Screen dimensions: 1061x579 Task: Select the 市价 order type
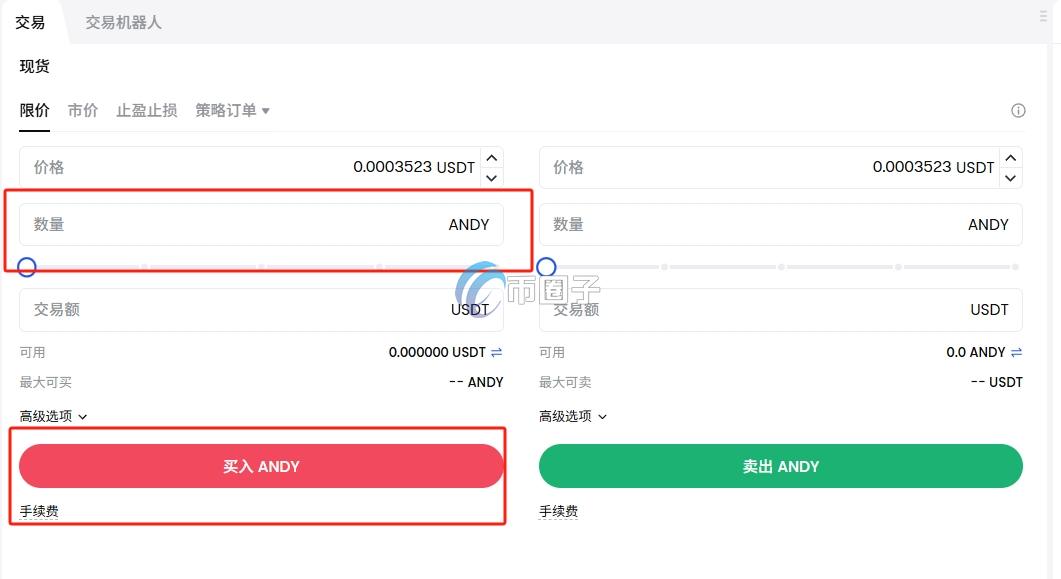(x=83, y=110)
